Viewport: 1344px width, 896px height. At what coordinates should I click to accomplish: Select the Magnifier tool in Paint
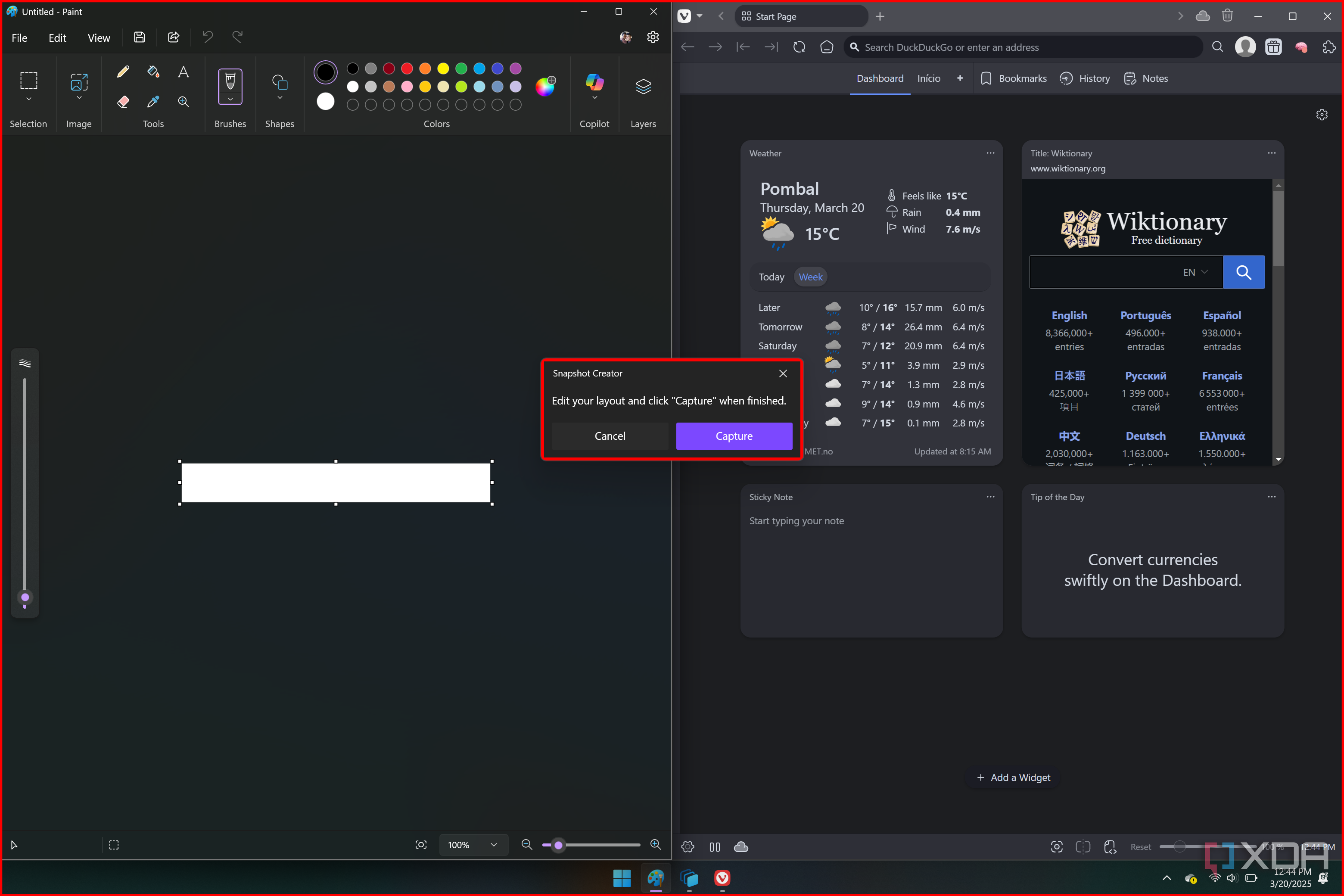click(x=184, y=102)
